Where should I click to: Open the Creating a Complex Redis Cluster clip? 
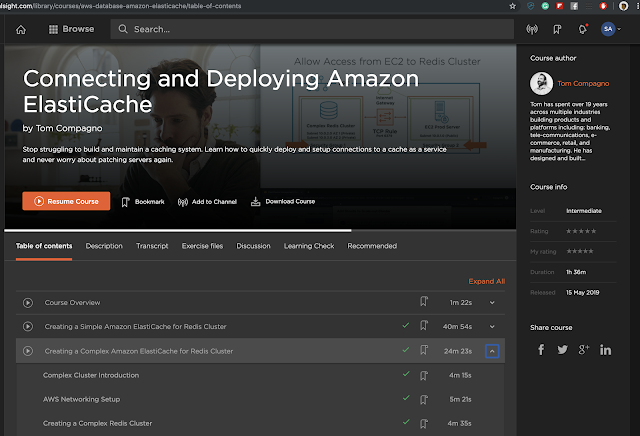click(x=98, y=423)
